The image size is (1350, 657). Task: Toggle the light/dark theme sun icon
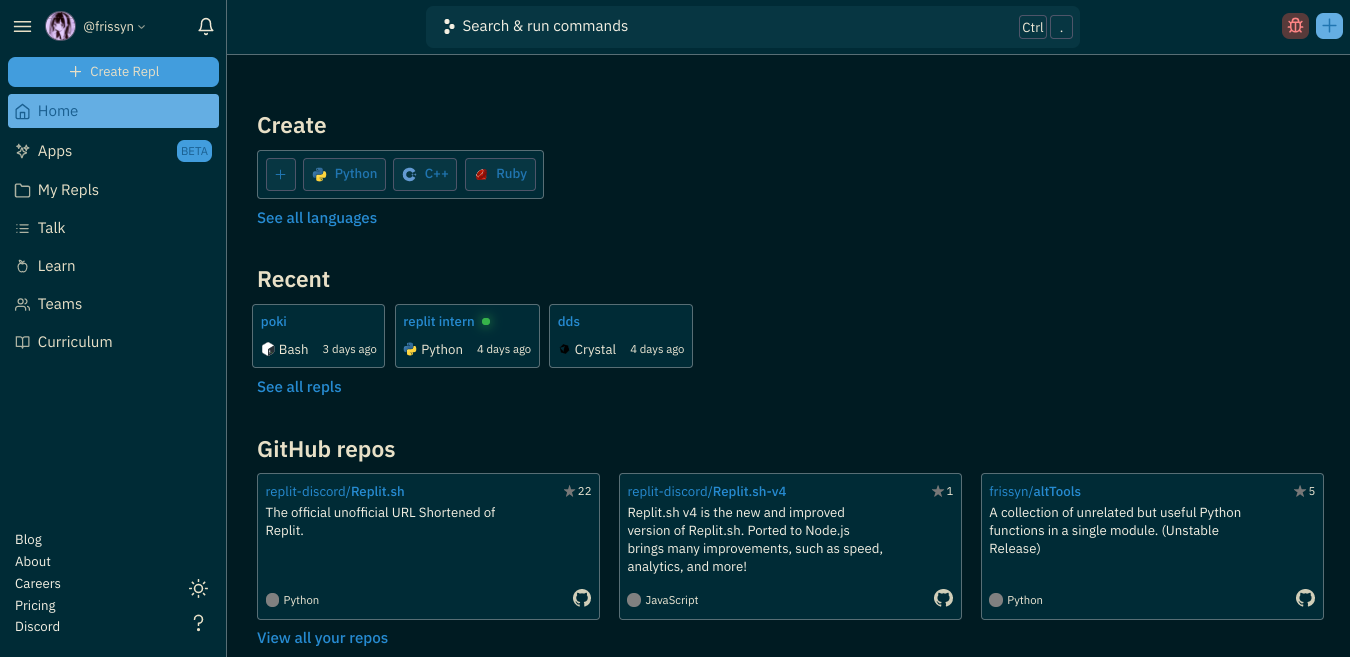coord(198,588)
